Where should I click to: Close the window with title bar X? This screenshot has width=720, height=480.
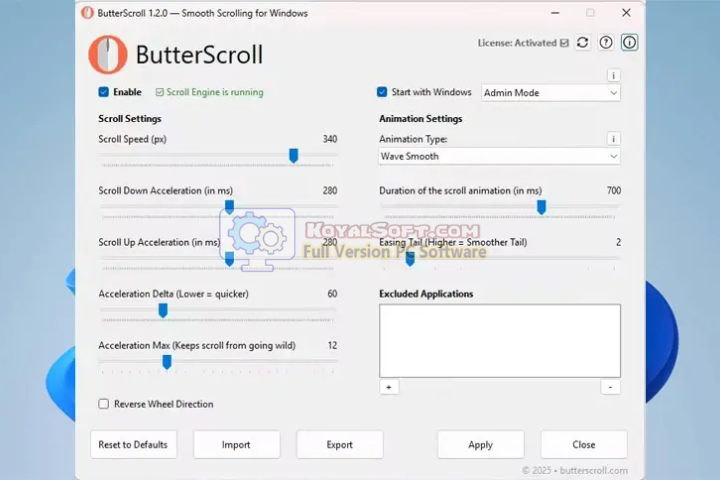pos(626,13)
